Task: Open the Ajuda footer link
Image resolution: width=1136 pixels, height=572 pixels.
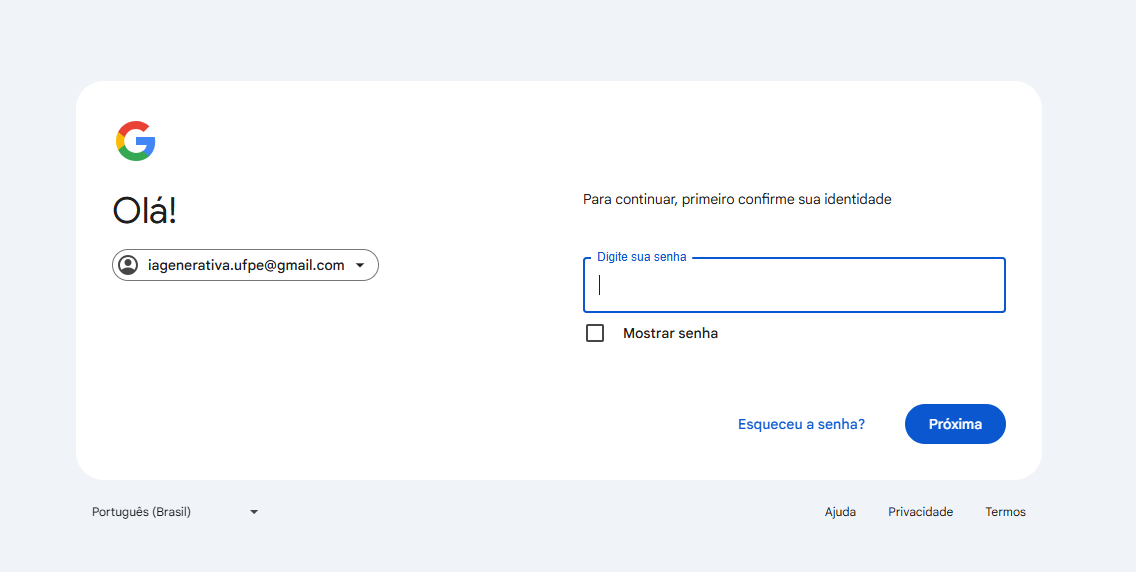Action: coord(840,512)
